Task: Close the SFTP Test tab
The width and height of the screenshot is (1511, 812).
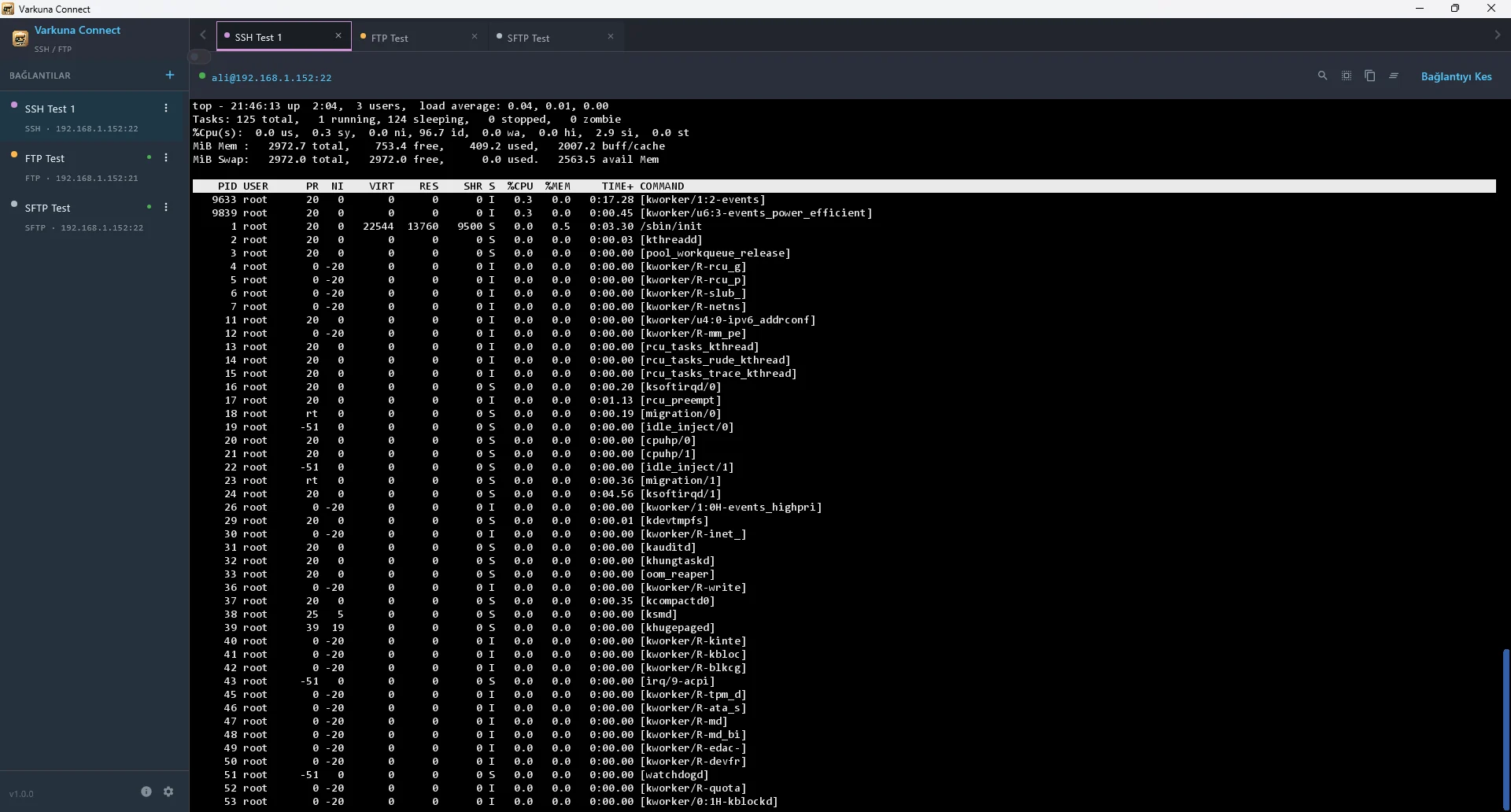Action: 611,36
